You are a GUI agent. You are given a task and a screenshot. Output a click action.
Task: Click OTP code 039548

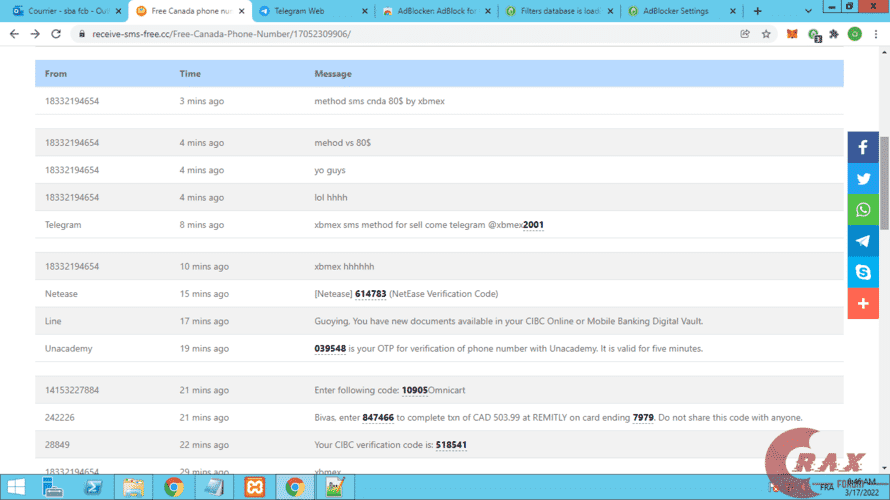330,348
